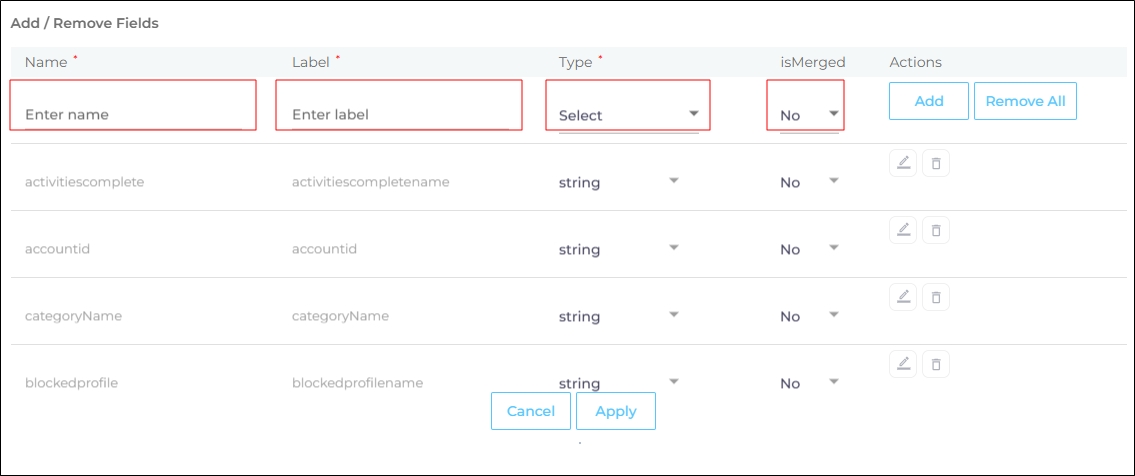Click into the Enter label text field
This screenshot has height=476, width=1135.
click(400, 114)
